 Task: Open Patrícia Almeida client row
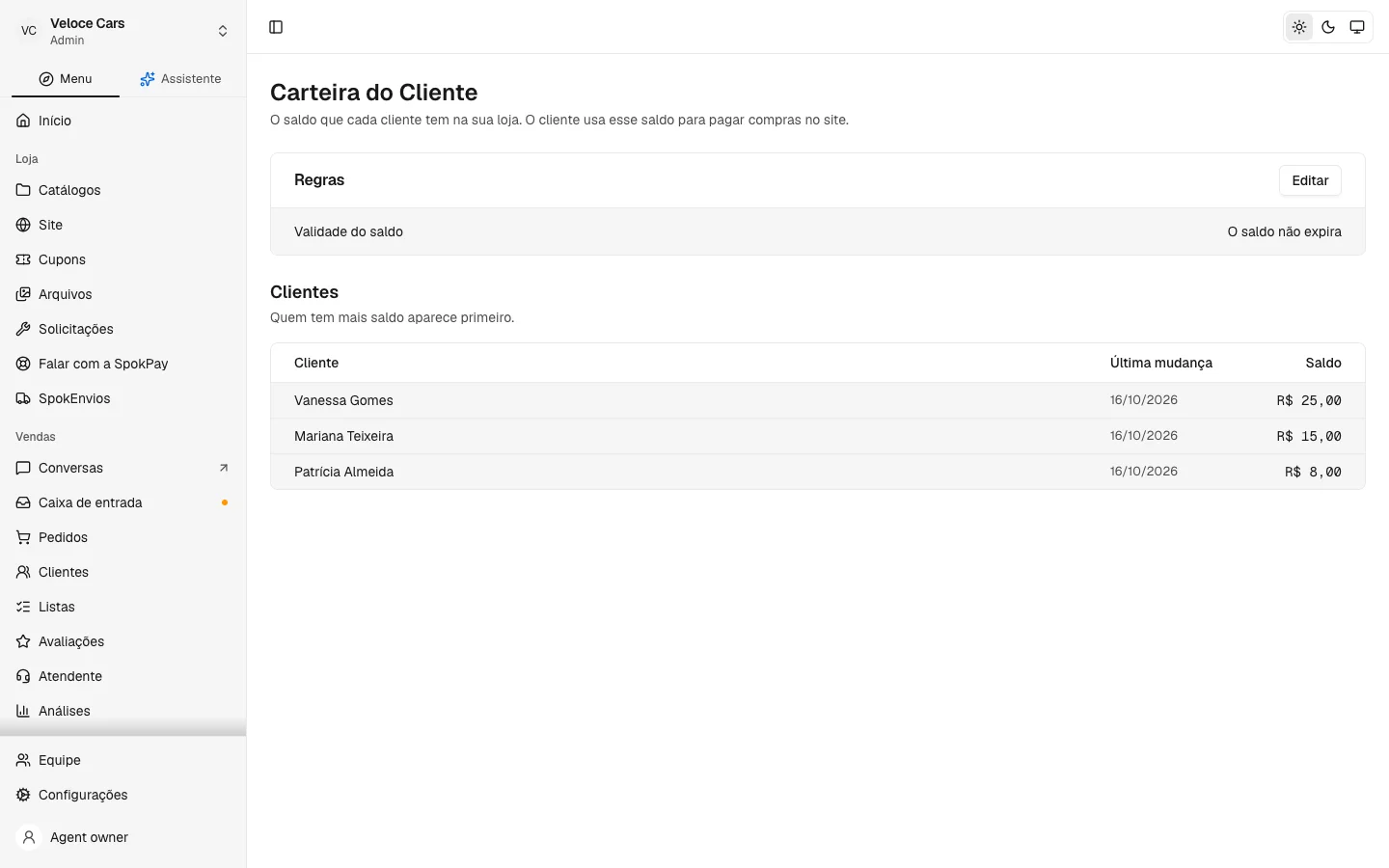[818, 472]
